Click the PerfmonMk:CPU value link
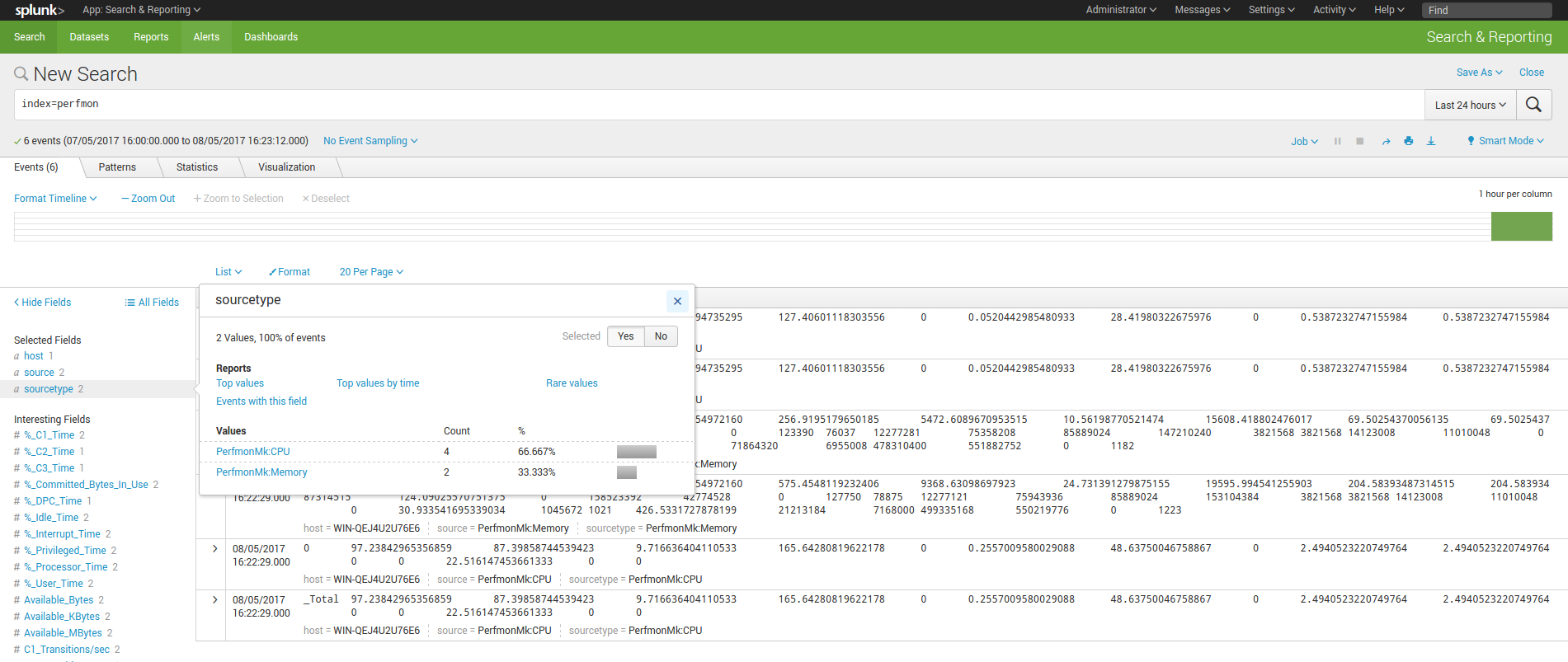 pos(253,452)
